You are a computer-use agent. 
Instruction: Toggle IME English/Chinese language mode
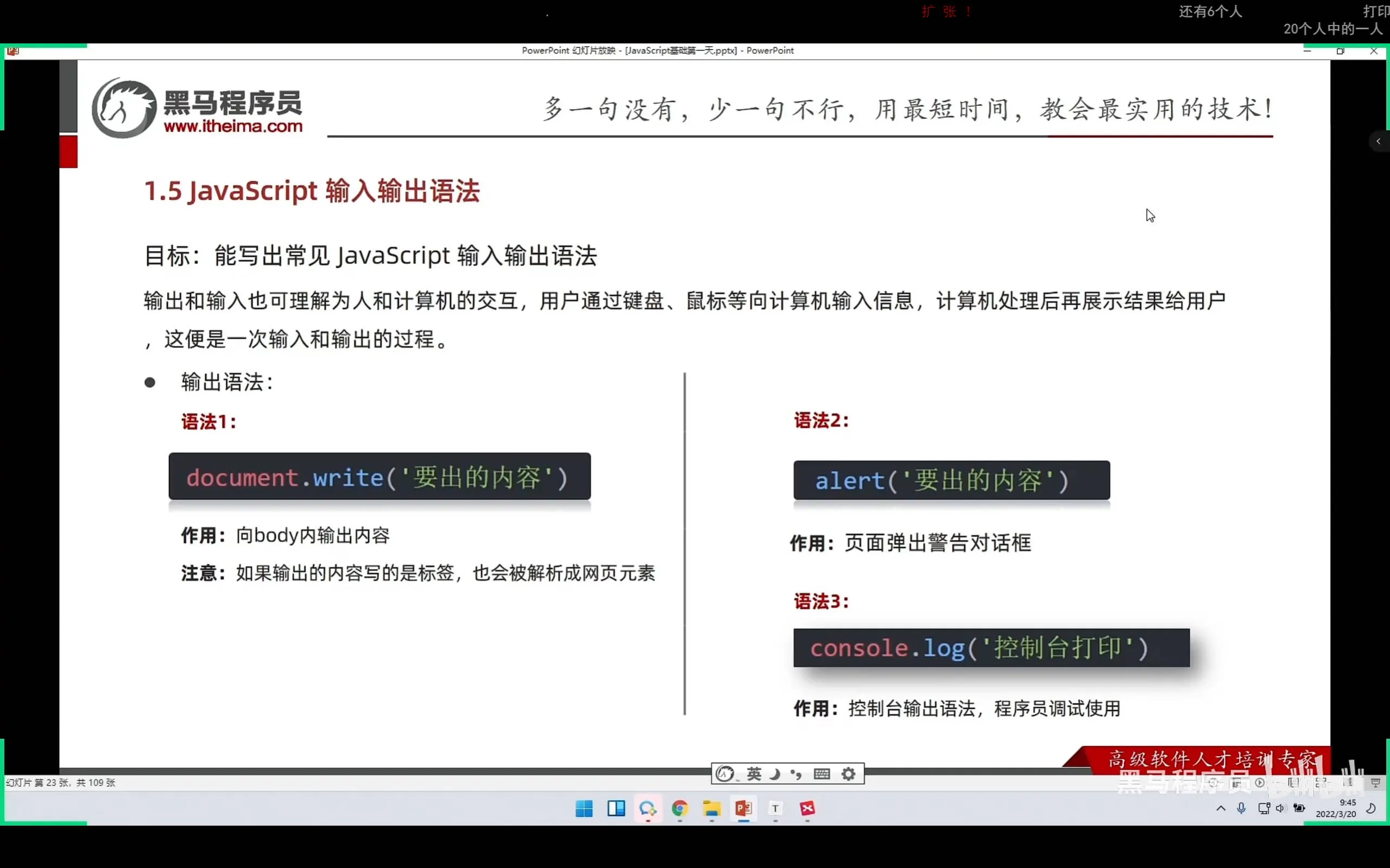coord(754,774)
